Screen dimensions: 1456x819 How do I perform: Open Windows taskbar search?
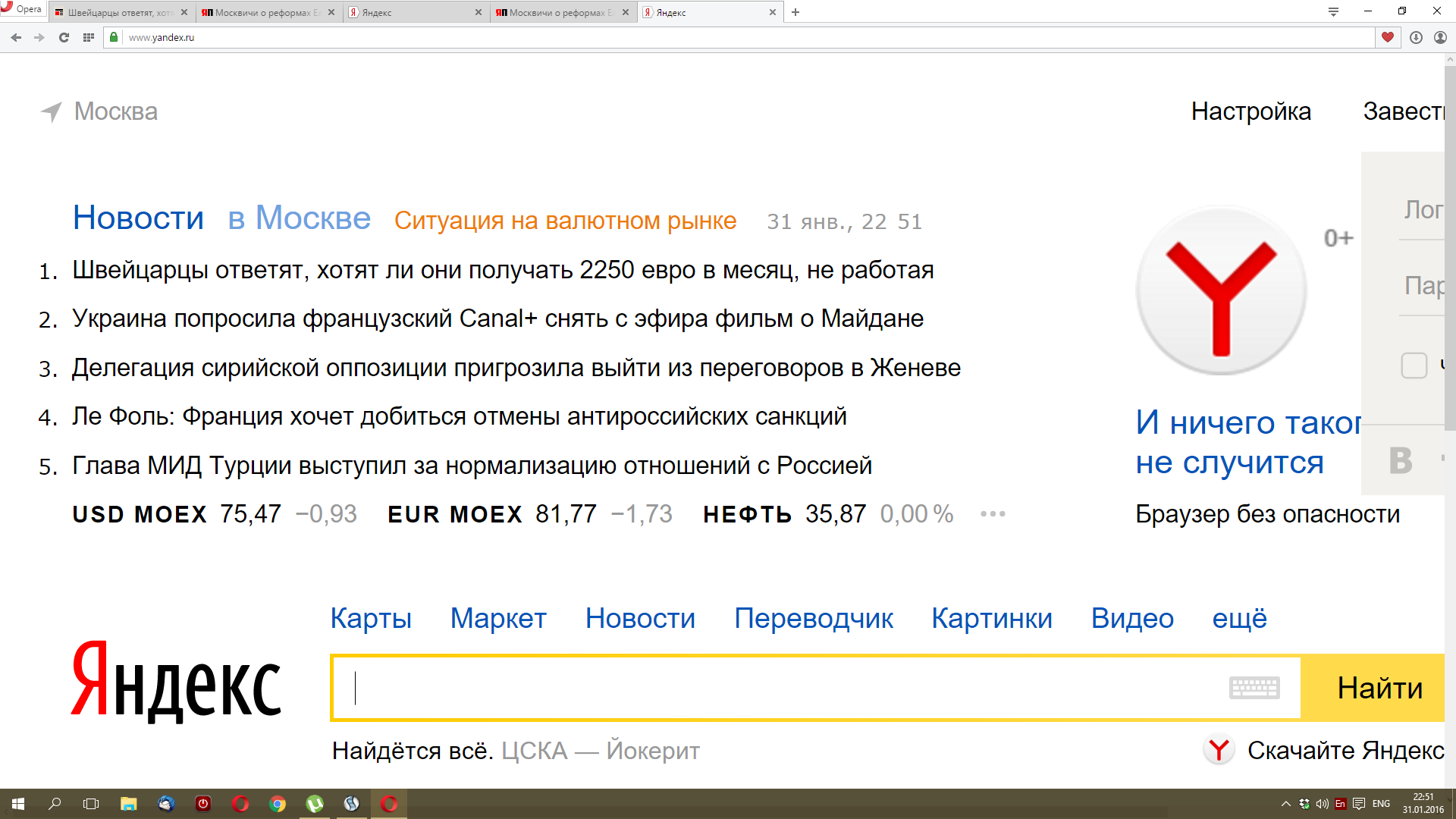(55, 804)
